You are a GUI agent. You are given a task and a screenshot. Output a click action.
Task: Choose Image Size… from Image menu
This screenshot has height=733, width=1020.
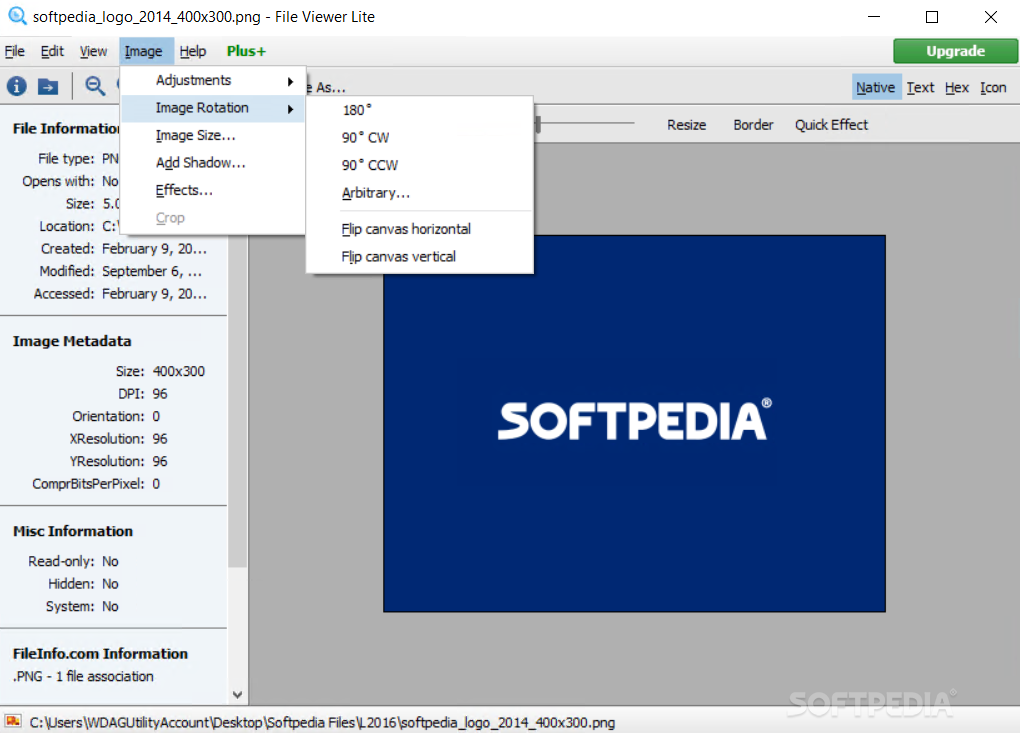point(213,135)
